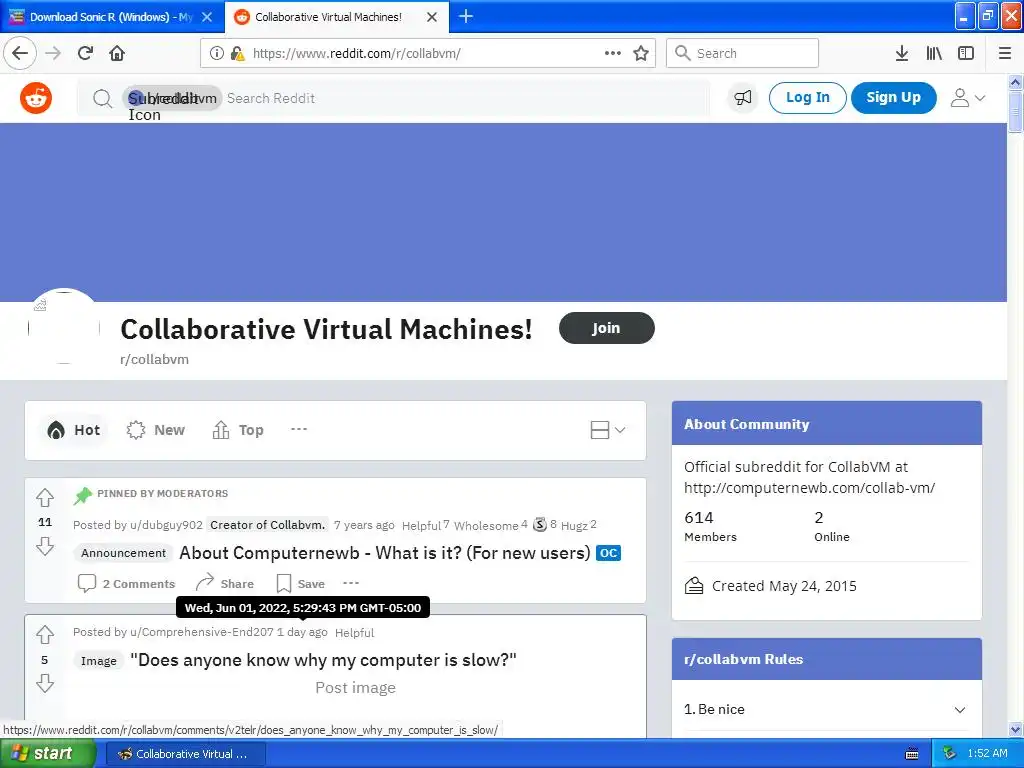Select the Collaborative Virtual Machines browser tab
Viewport: 1024px width, 768px height.
[328, 17]
